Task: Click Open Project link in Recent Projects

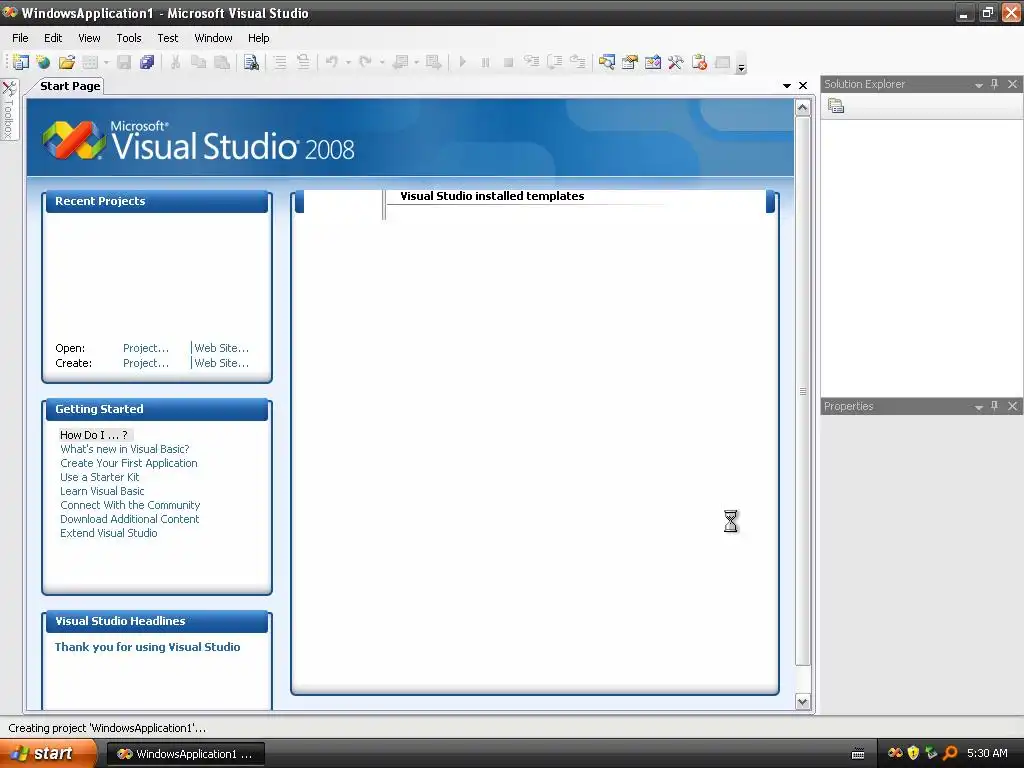Action: tap(146, 348)
